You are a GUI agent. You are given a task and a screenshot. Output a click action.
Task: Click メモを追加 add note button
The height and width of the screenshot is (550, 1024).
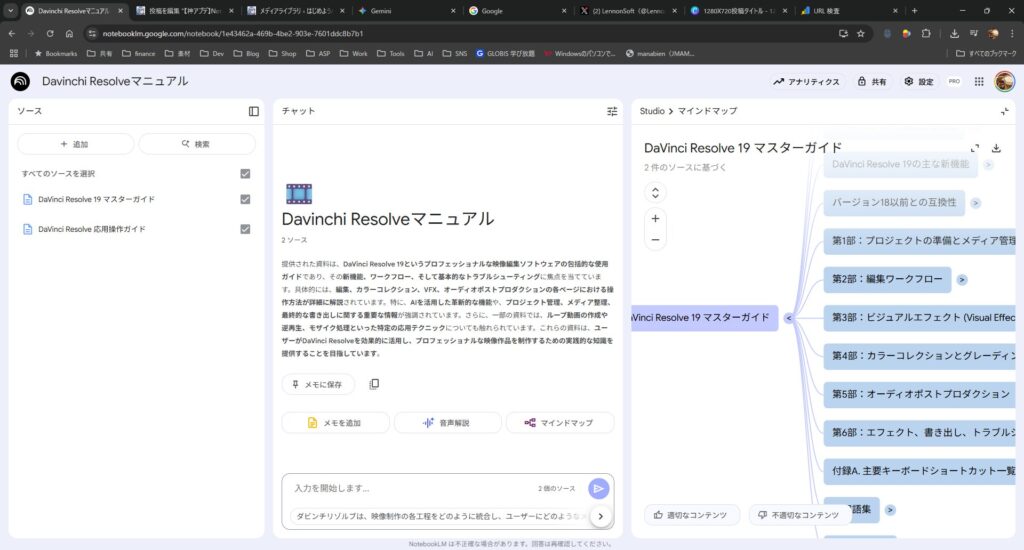coord(335,423)
